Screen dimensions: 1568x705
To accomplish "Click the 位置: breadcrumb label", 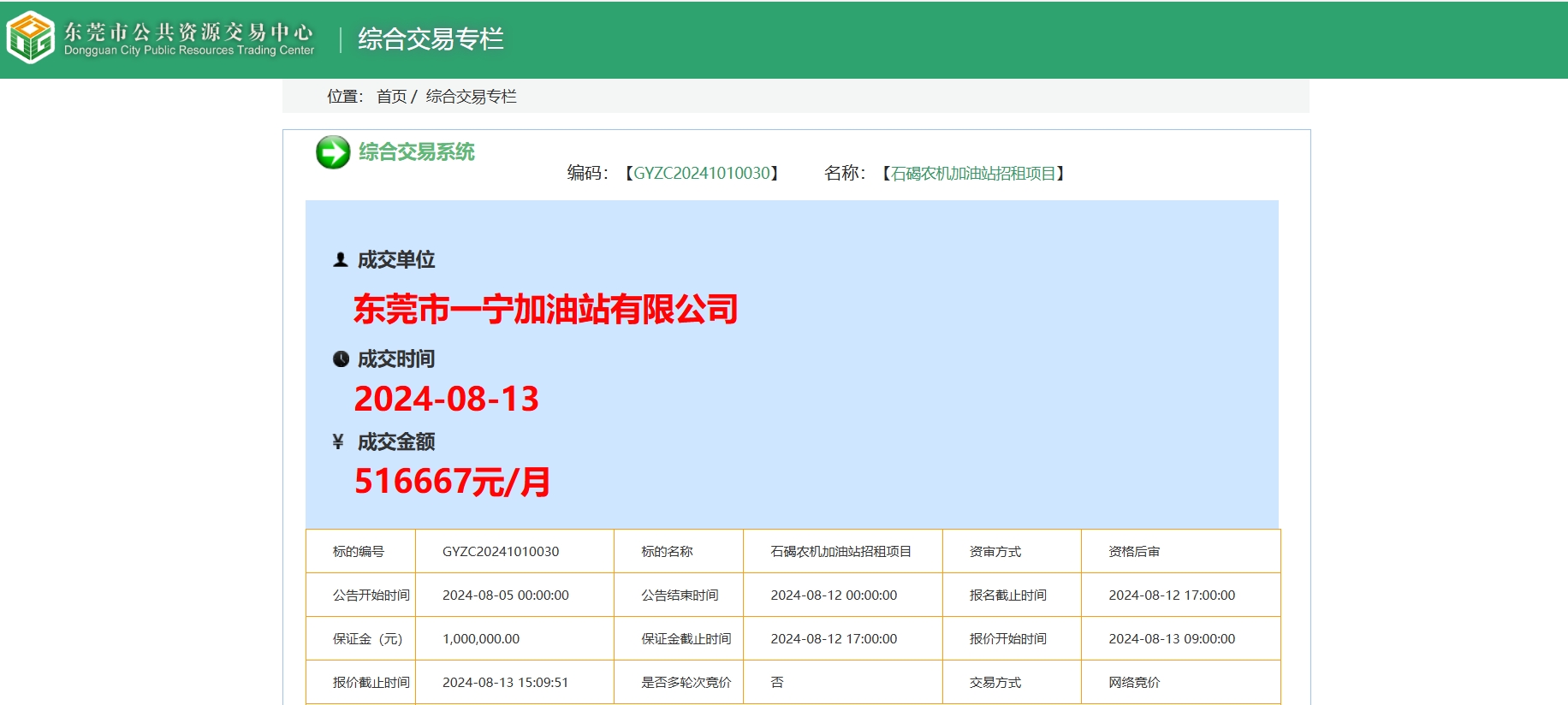I will 345,97.
